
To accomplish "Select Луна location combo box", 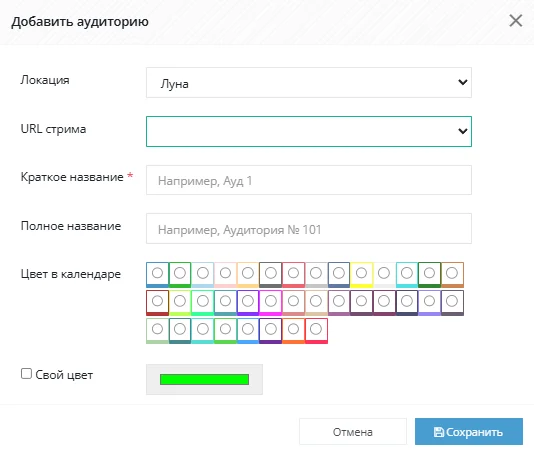I will (309, 82).
